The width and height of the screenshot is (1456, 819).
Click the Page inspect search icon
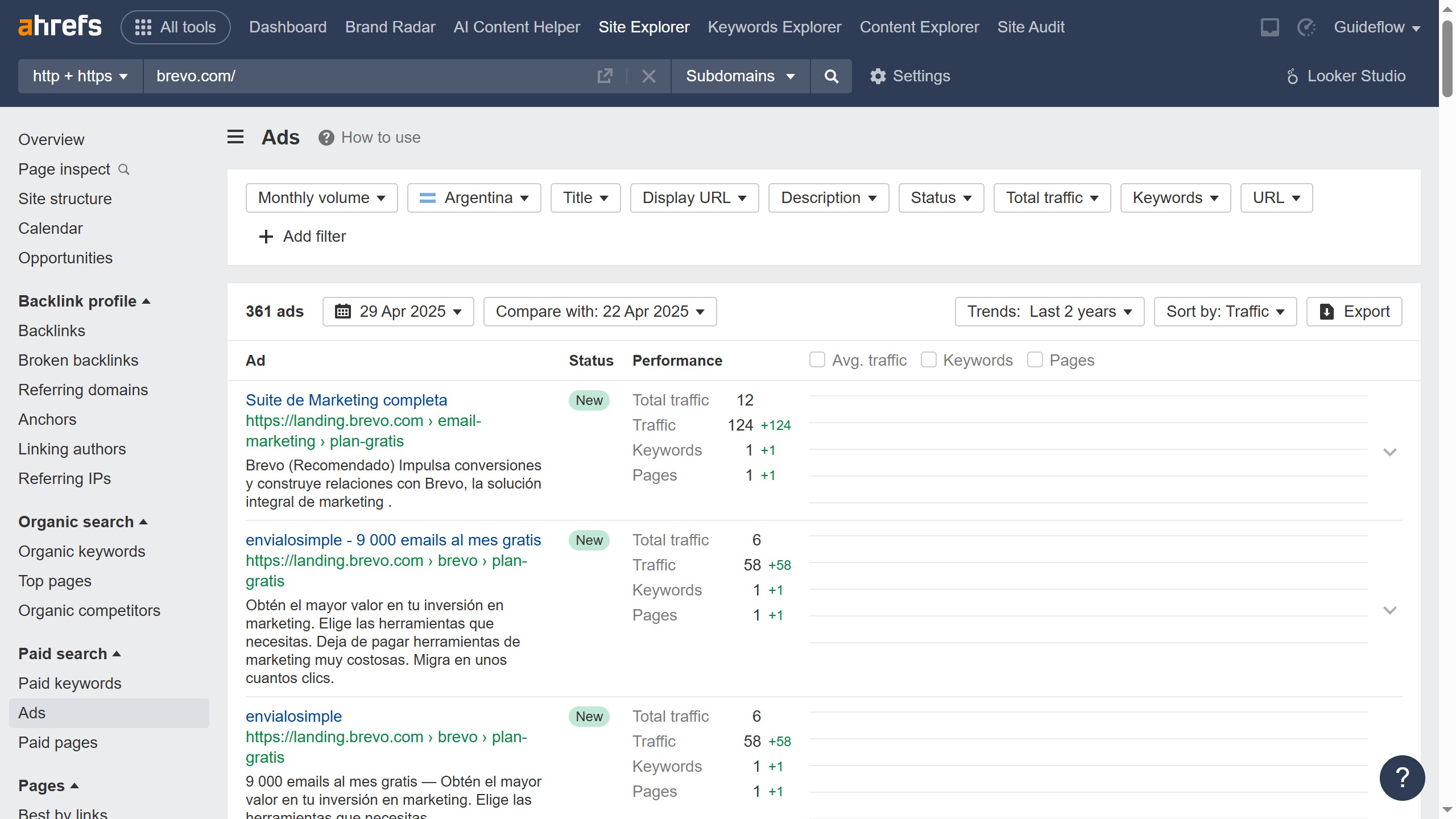point(124,169)
